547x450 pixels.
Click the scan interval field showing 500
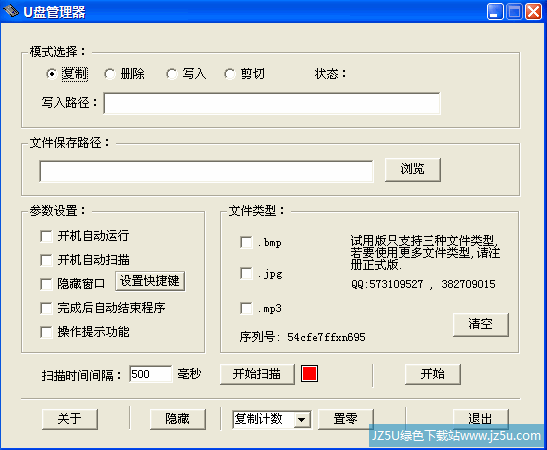click(x=150, y=374)
